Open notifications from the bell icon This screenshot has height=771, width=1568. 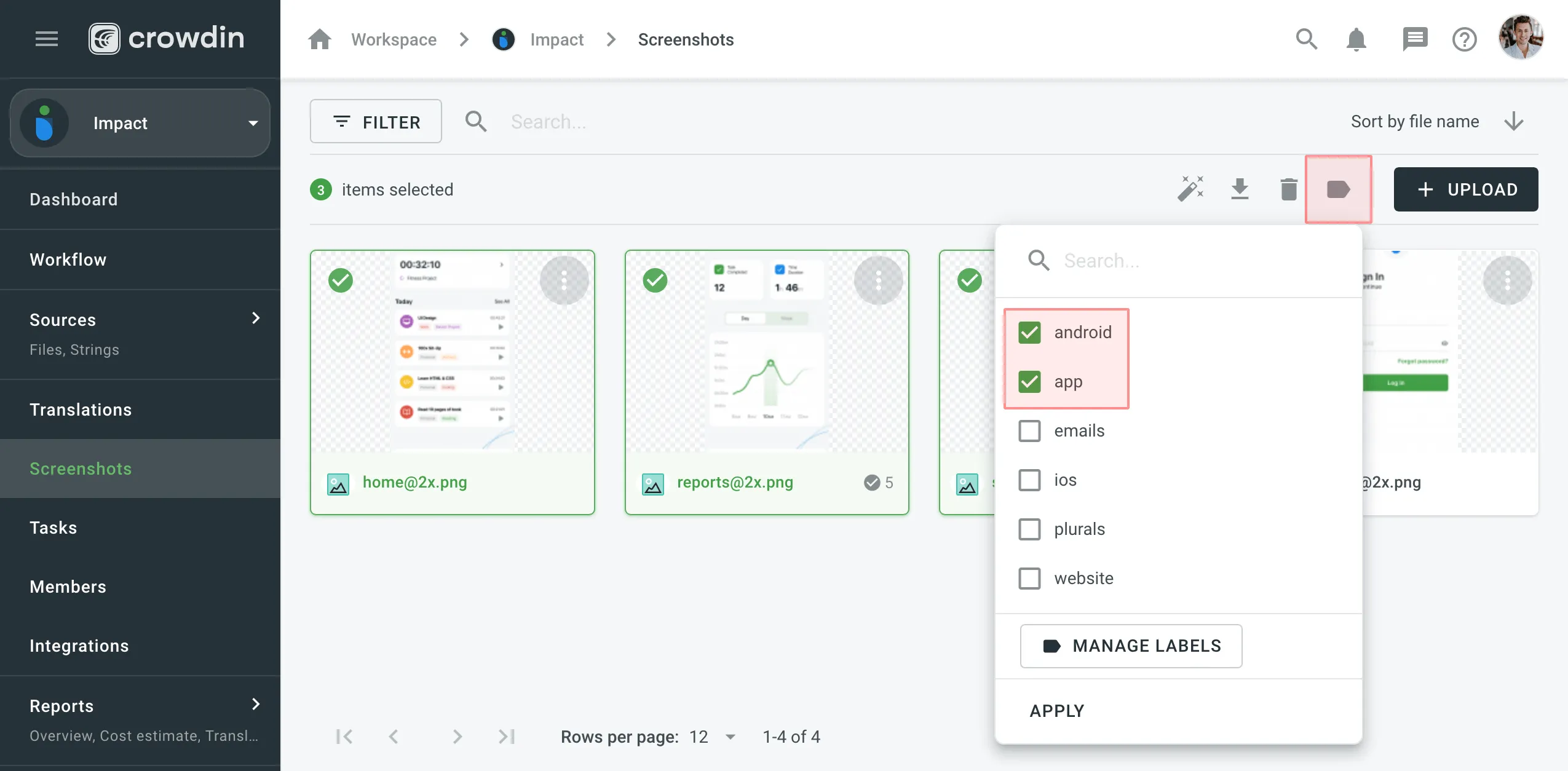pyautogui.click(x=1355, y=39)
